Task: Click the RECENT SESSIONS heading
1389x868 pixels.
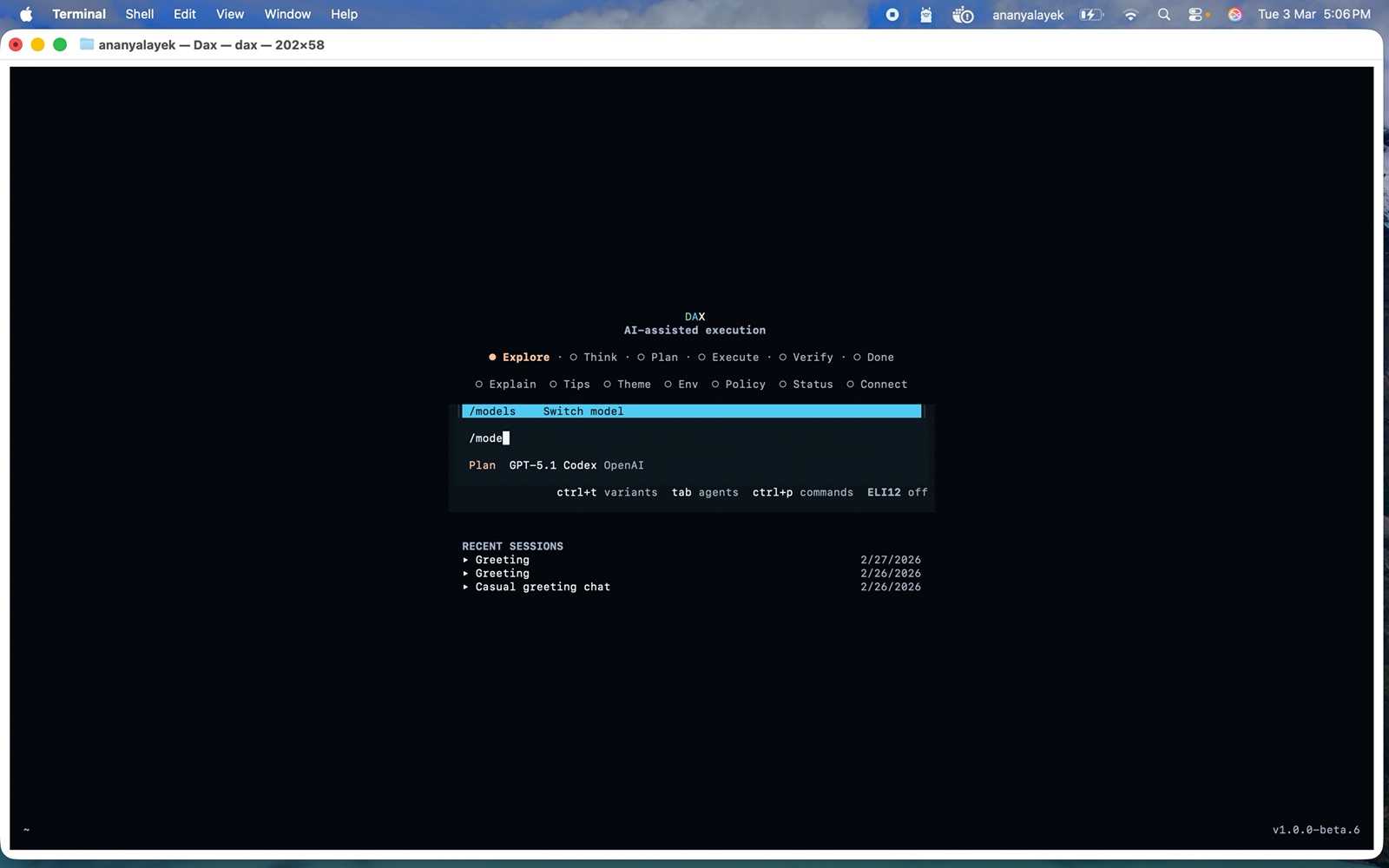Action: [x=512, y=546]
